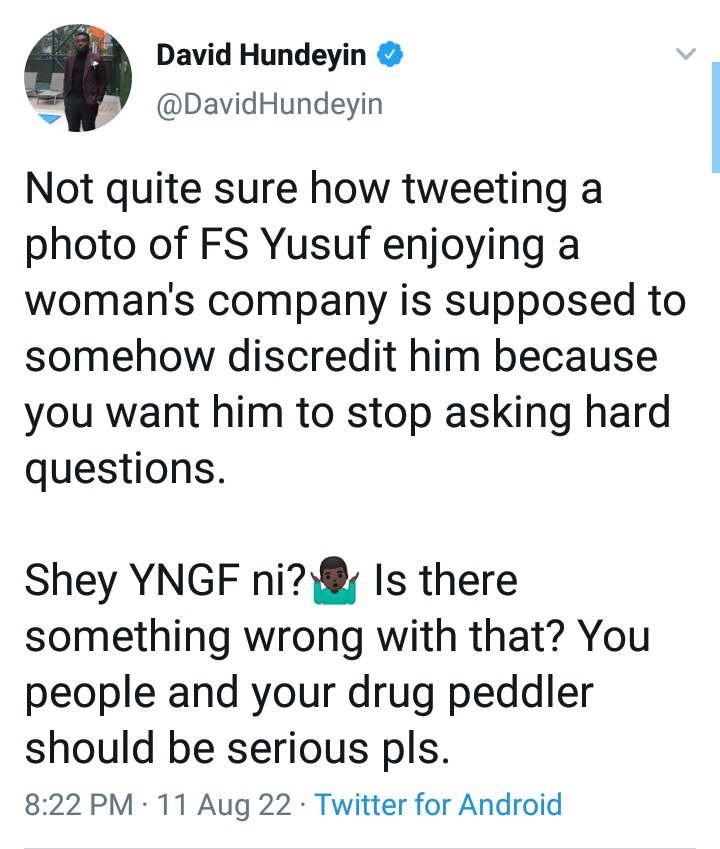This screenshot has height=849, width=720.
Task: Click the caret icon near the top right corner
Action: (x=684, y=52)
